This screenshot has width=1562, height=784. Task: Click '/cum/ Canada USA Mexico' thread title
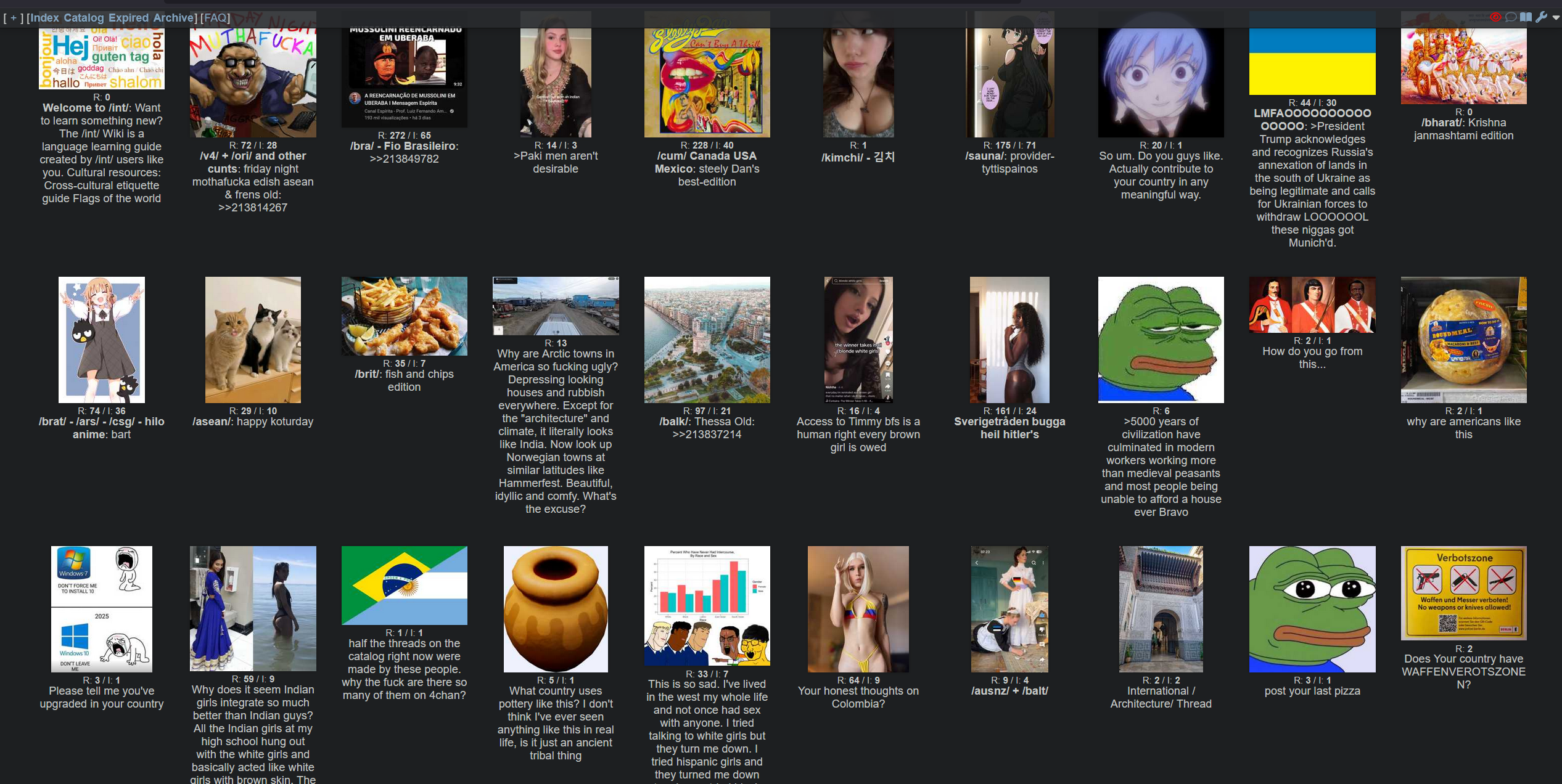click(705, 162)
